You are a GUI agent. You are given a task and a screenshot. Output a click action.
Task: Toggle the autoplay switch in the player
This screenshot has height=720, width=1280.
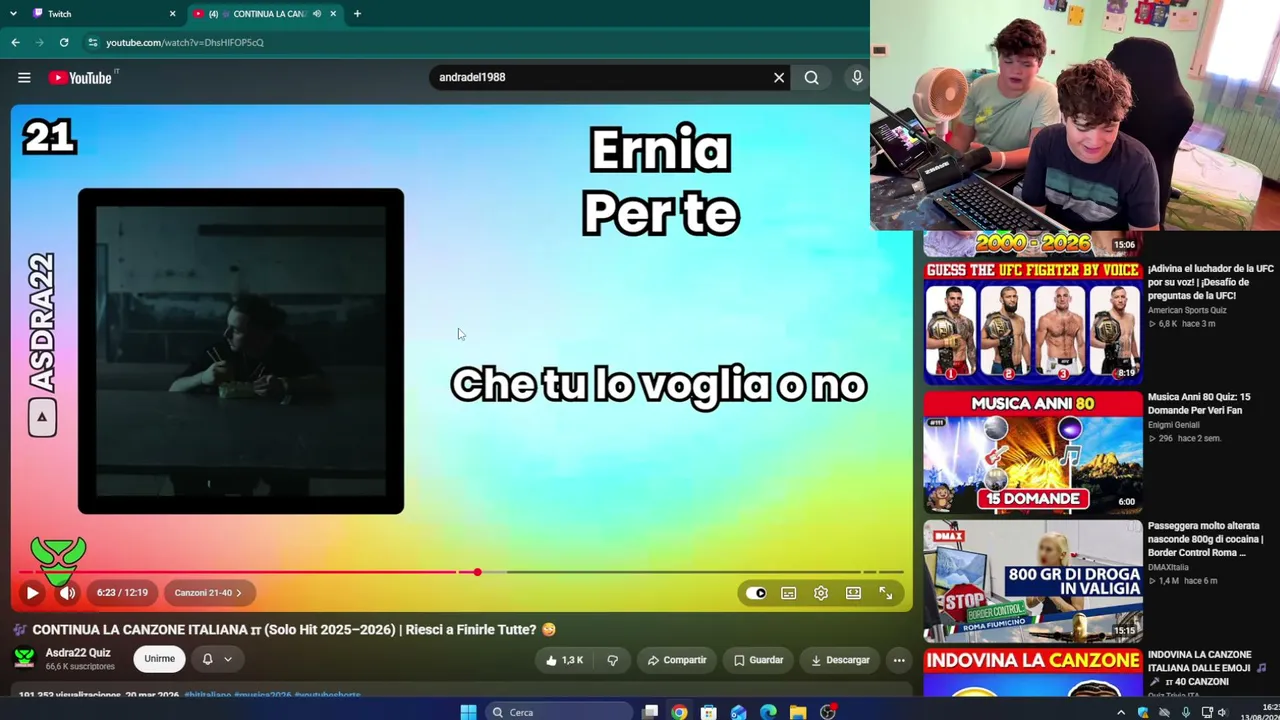(x=756, y=593)
